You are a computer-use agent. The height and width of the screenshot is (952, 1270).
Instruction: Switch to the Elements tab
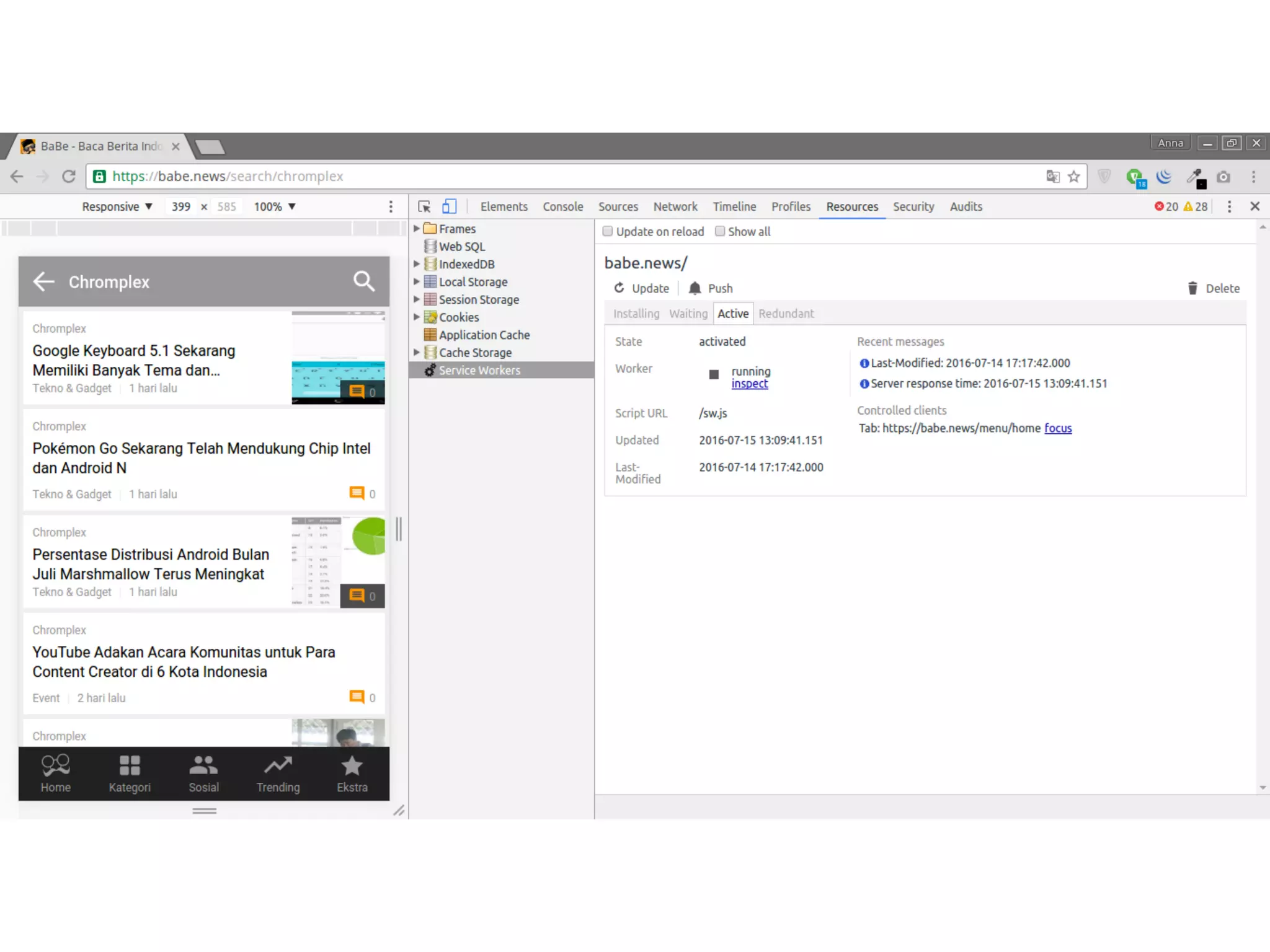[504, 206]
